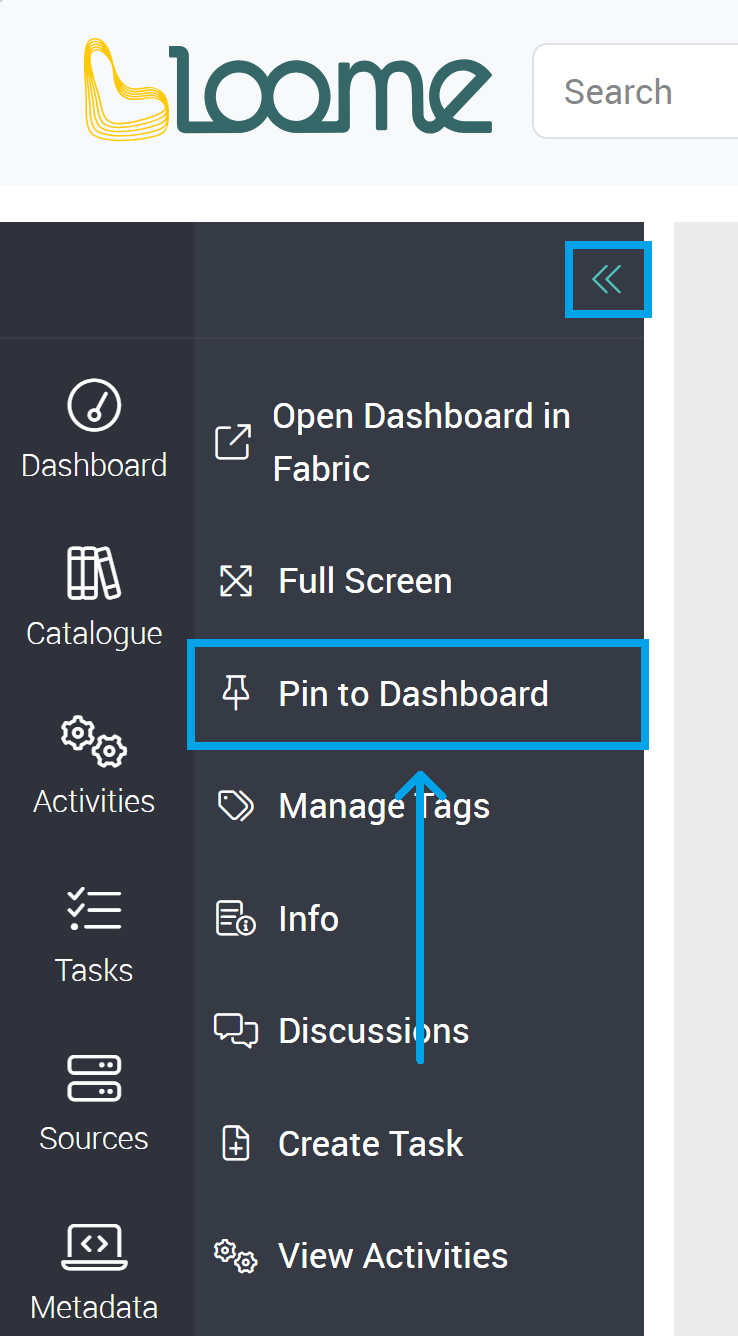Choose Manage Tags from the menu
The width and height of the screenshot is (738, 1336).
[384, 805]
